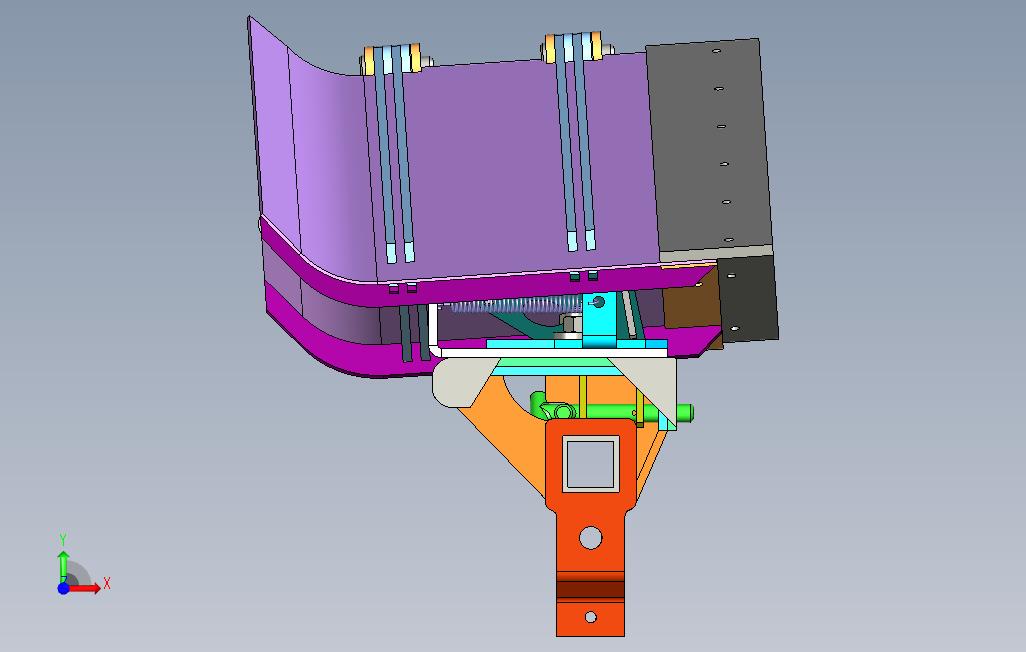Pick the large round hole in the orange-red bracket

590,537
